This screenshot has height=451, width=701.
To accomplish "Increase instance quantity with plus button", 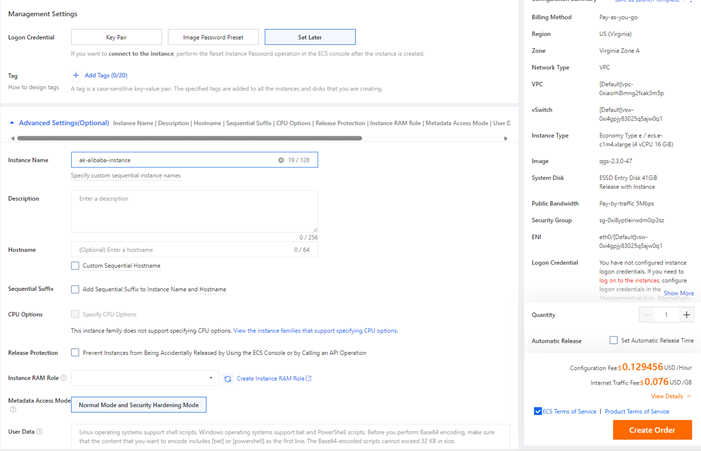I will pyautogui.click(x=687, y=315).
